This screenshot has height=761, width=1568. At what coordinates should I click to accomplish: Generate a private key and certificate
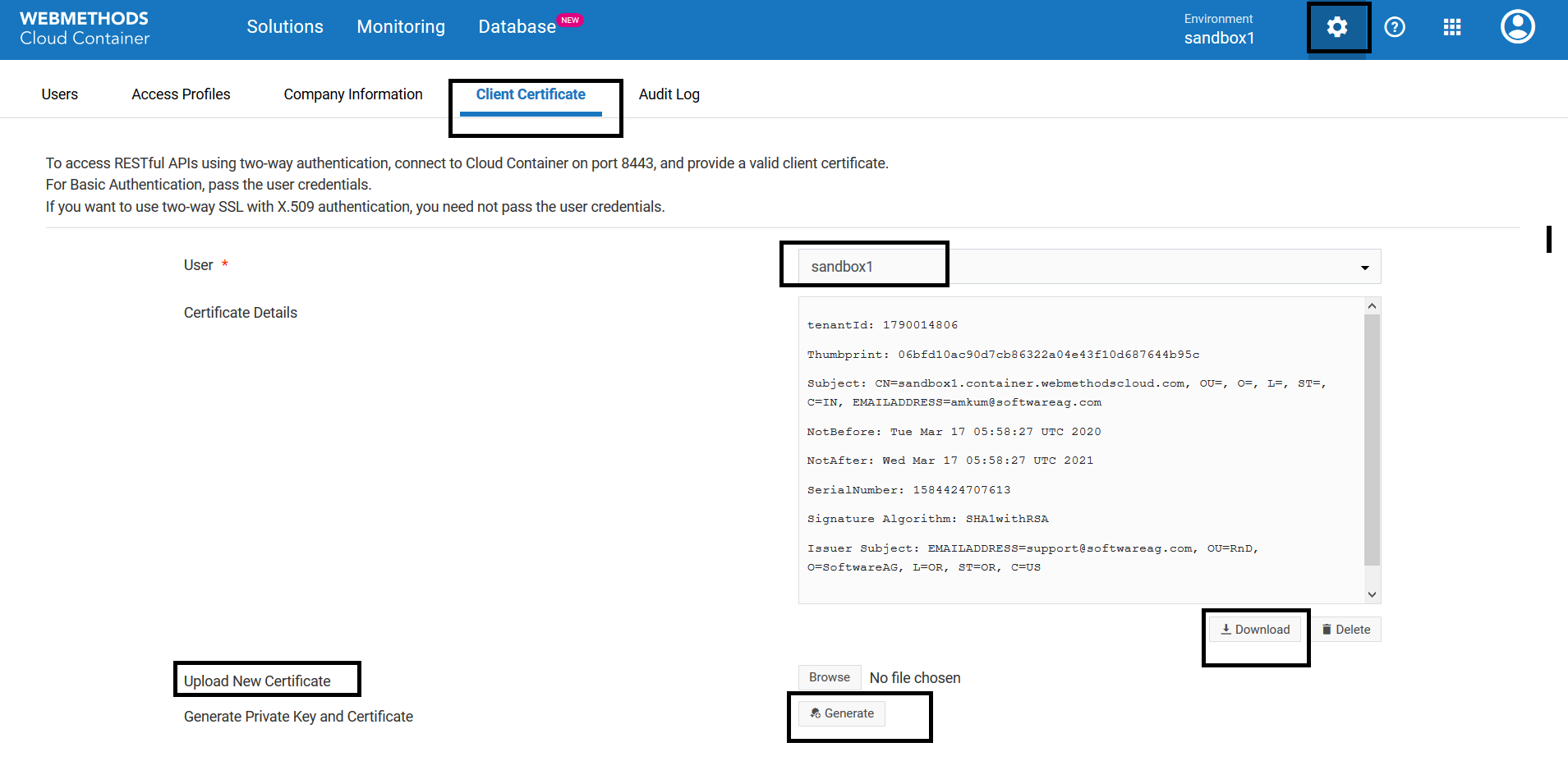click(842, 713)
